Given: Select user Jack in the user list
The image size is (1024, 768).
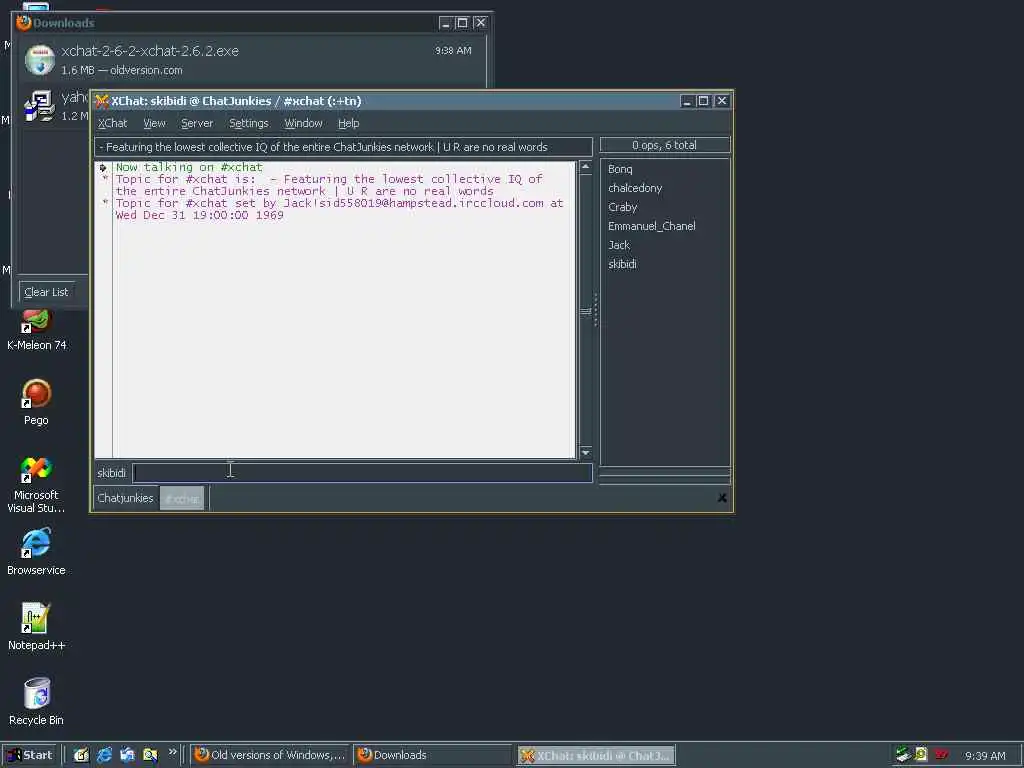Looking at the screenshot, I should pos(618,245).
